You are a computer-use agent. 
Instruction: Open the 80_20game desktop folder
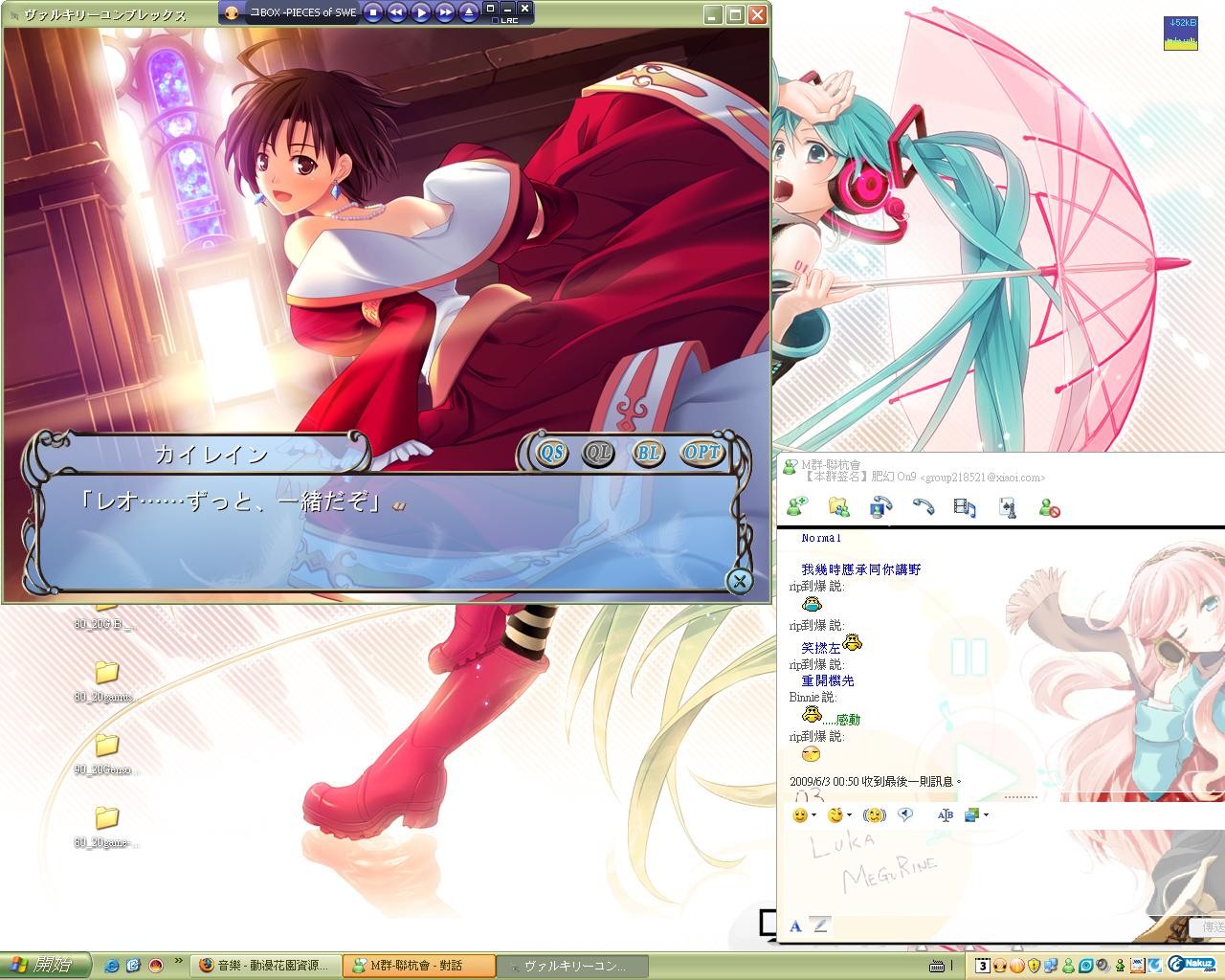(x=106, y=825)
